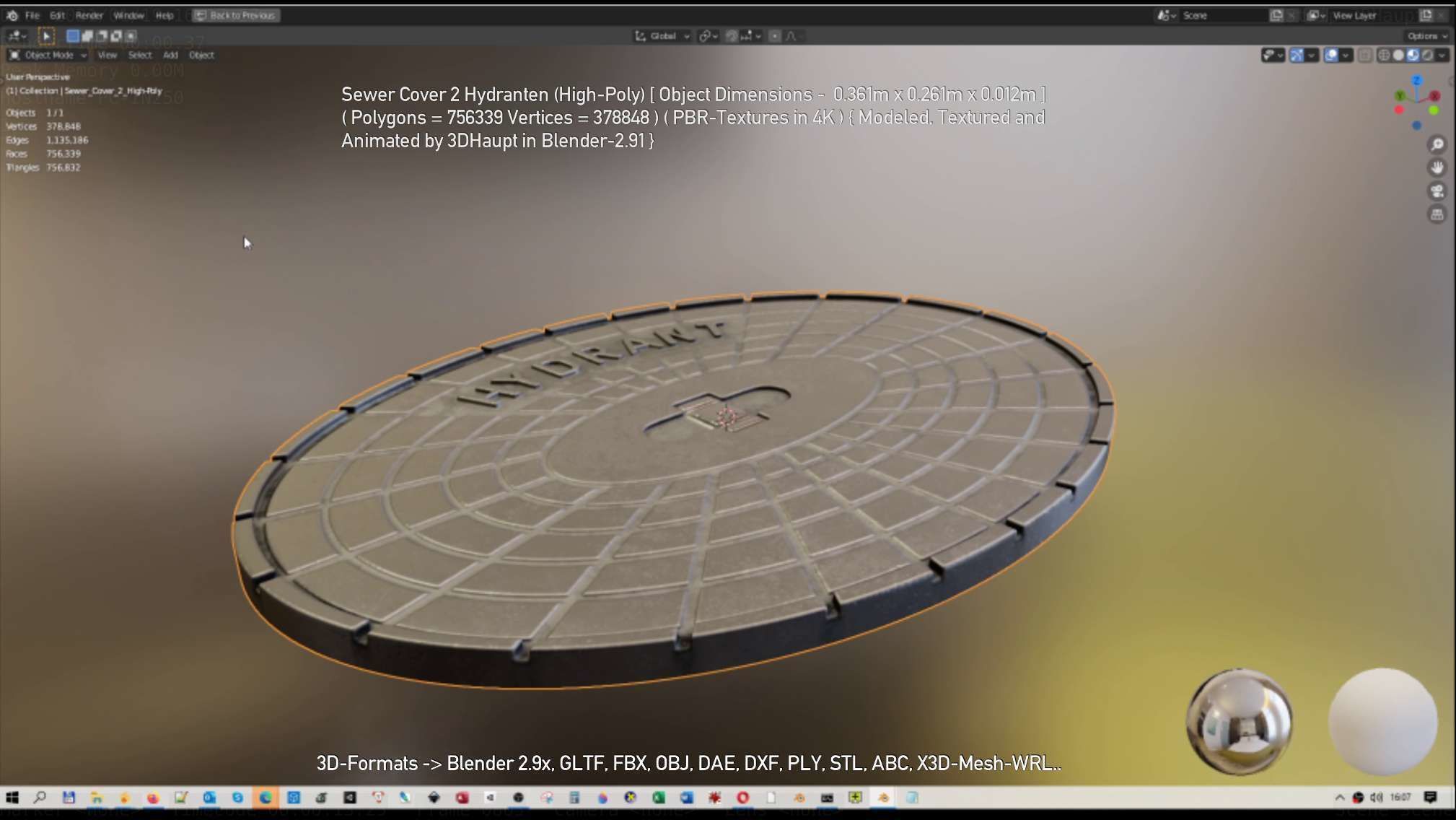The height and width of the screenshot is (820, 1456).
Task: Open the editor type dropdown
Action: pos(16,35)
